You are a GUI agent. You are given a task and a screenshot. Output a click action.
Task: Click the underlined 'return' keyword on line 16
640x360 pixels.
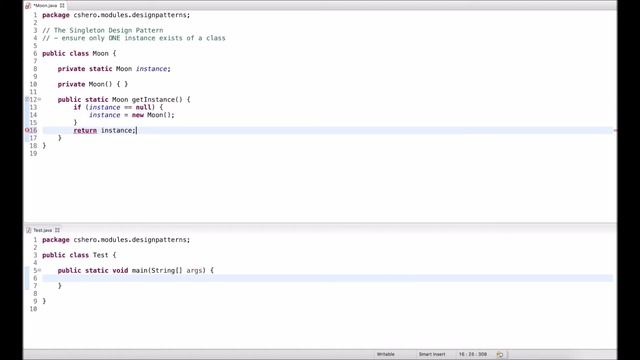pyautogui.click(x=85, y=130)
